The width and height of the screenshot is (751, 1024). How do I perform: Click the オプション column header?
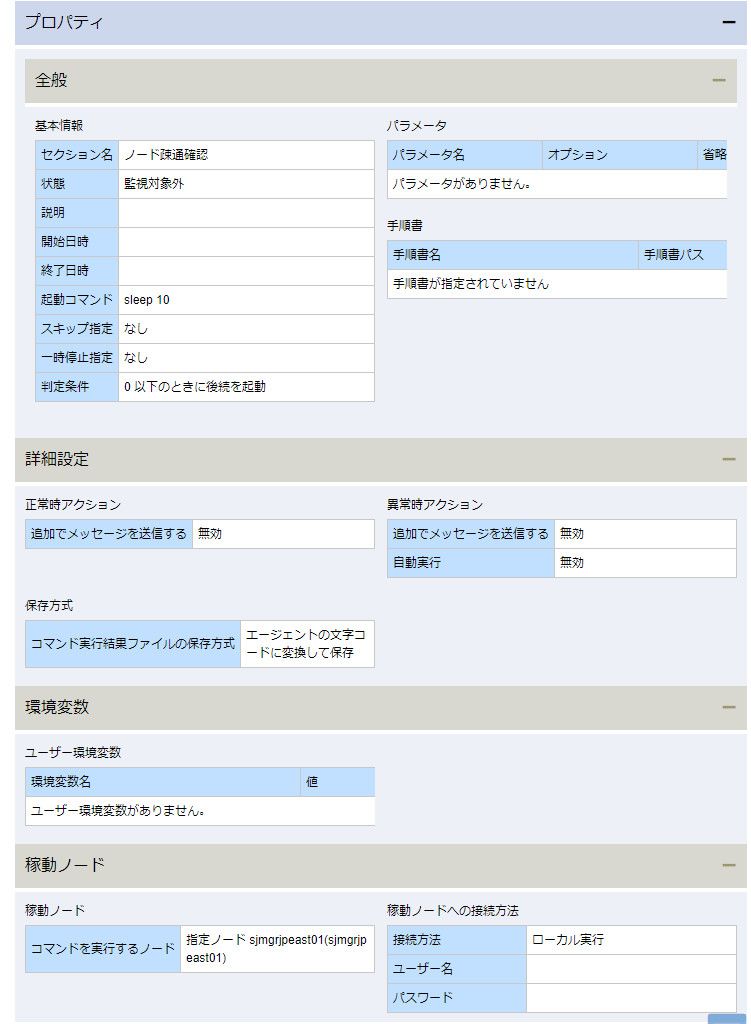tap(619, 155)
